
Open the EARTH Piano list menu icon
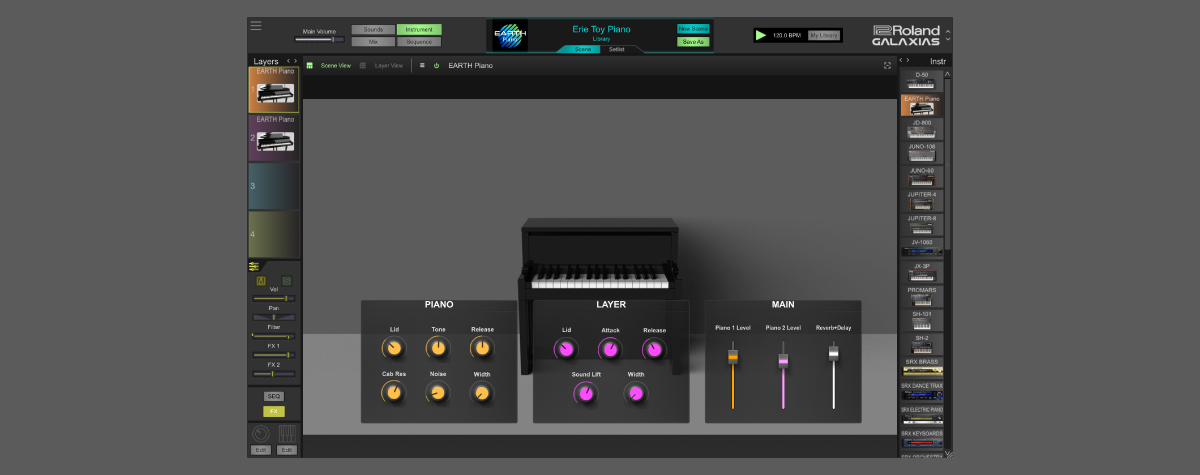pyautogui.click(x=422, y=66)
